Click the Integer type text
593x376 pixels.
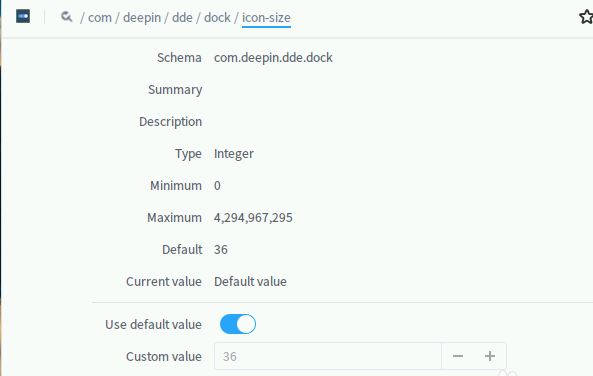(234, 154)
